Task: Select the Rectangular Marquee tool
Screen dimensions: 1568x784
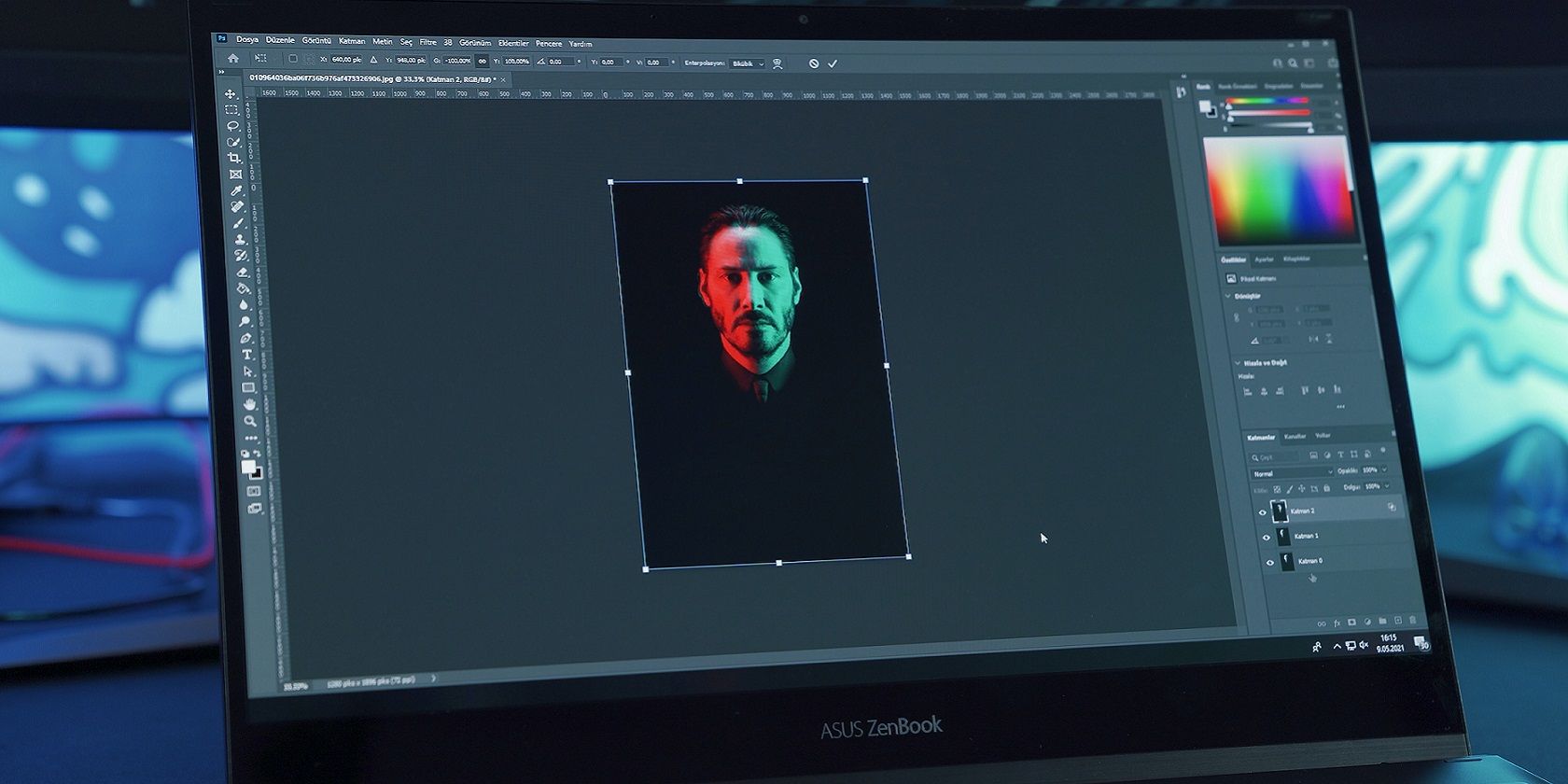Action: 231,110
